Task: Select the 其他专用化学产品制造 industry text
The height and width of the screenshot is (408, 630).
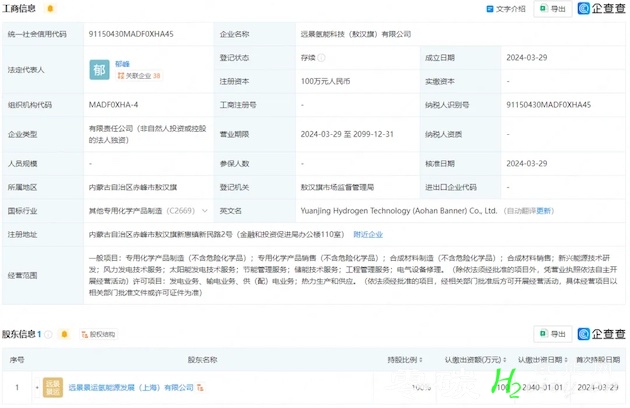Action: coord(125,211)
